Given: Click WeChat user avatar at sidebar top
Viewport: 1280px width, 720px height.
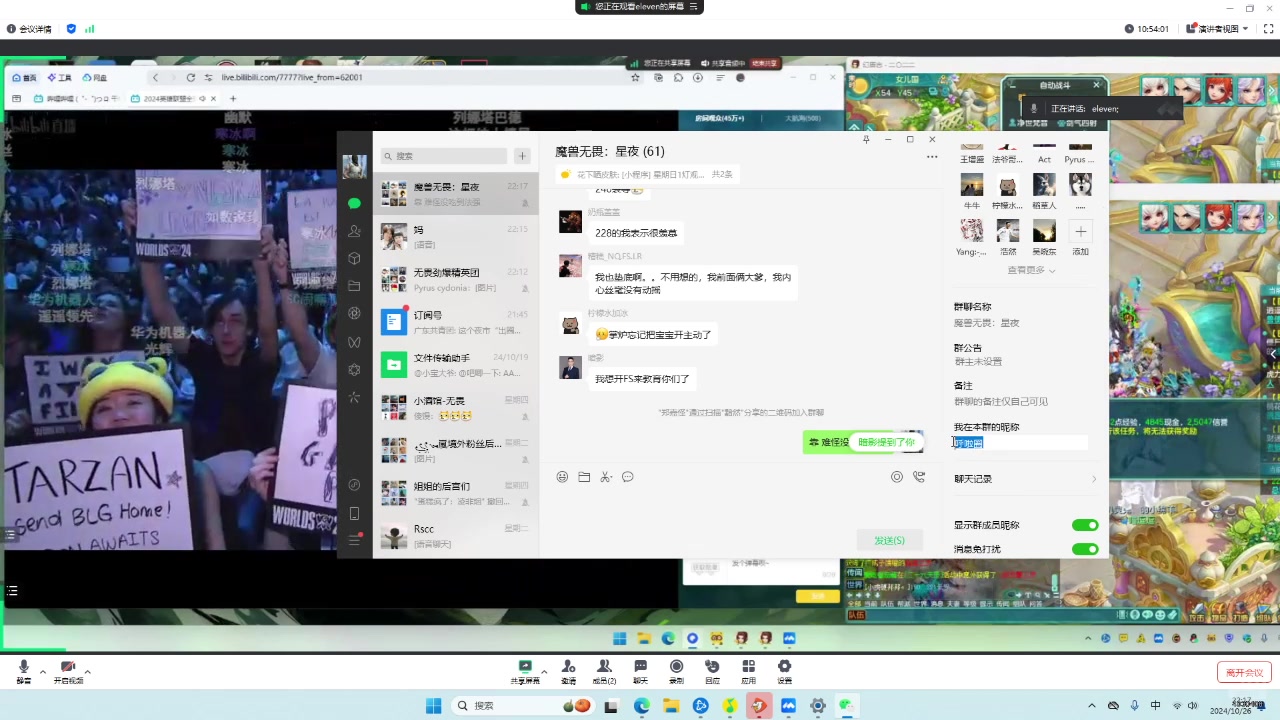Looking at the screenshot, I should point(354,166).
